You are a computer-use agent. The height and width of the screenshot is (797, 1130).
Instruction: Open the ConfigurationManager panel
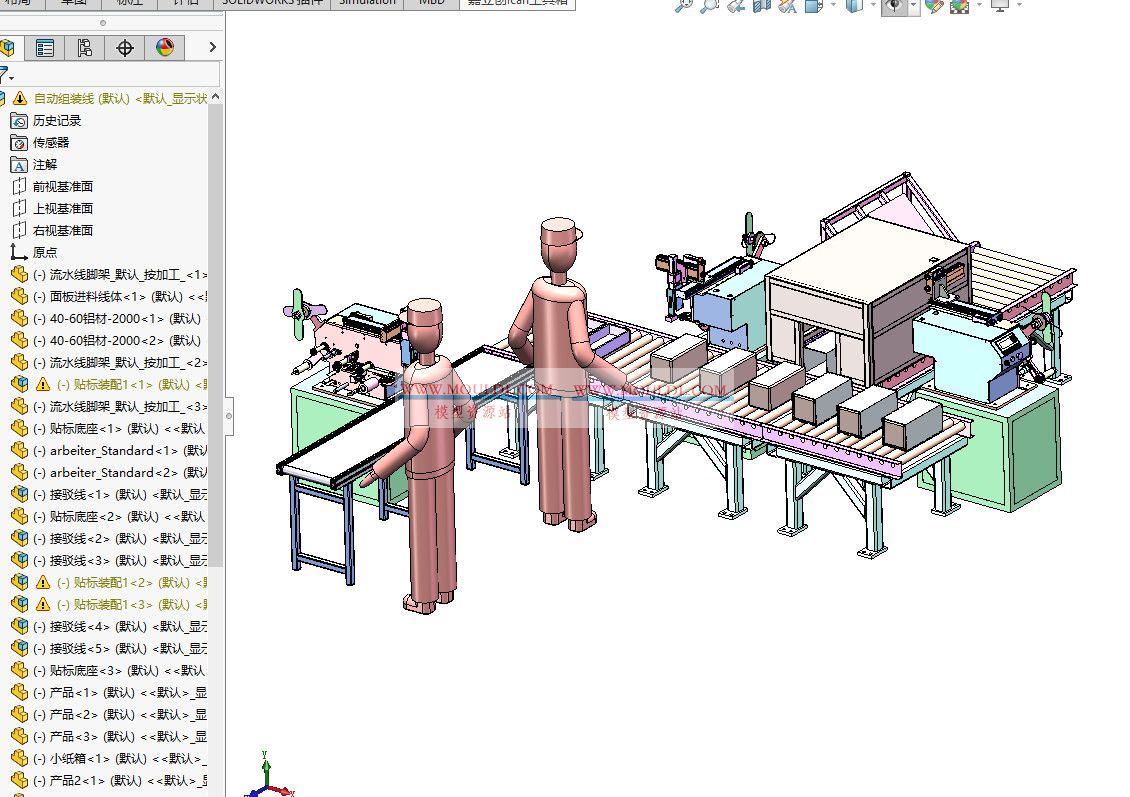85,47
